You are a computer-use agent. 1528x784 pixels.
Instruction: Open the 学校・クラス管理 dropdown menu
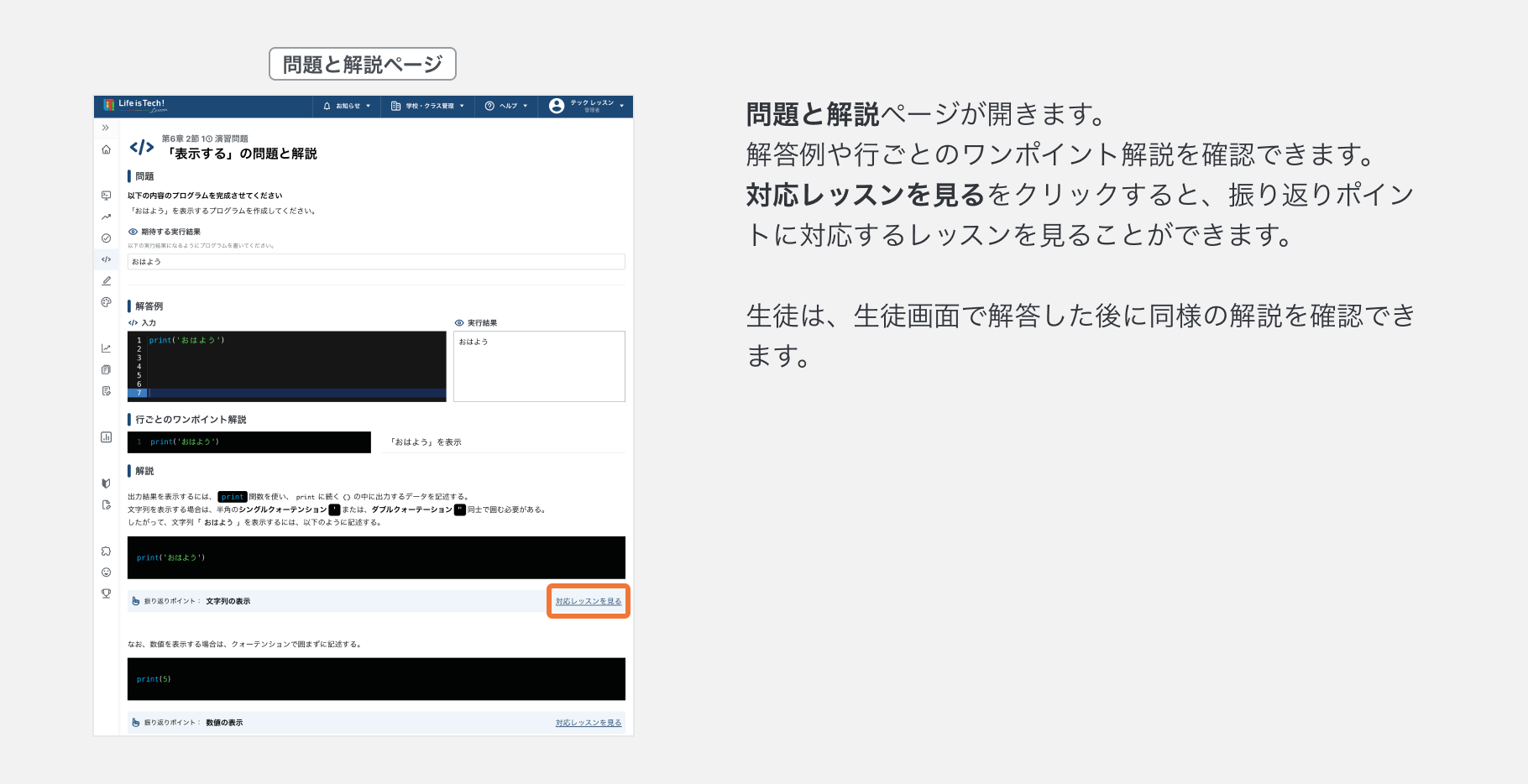(427, 106)
